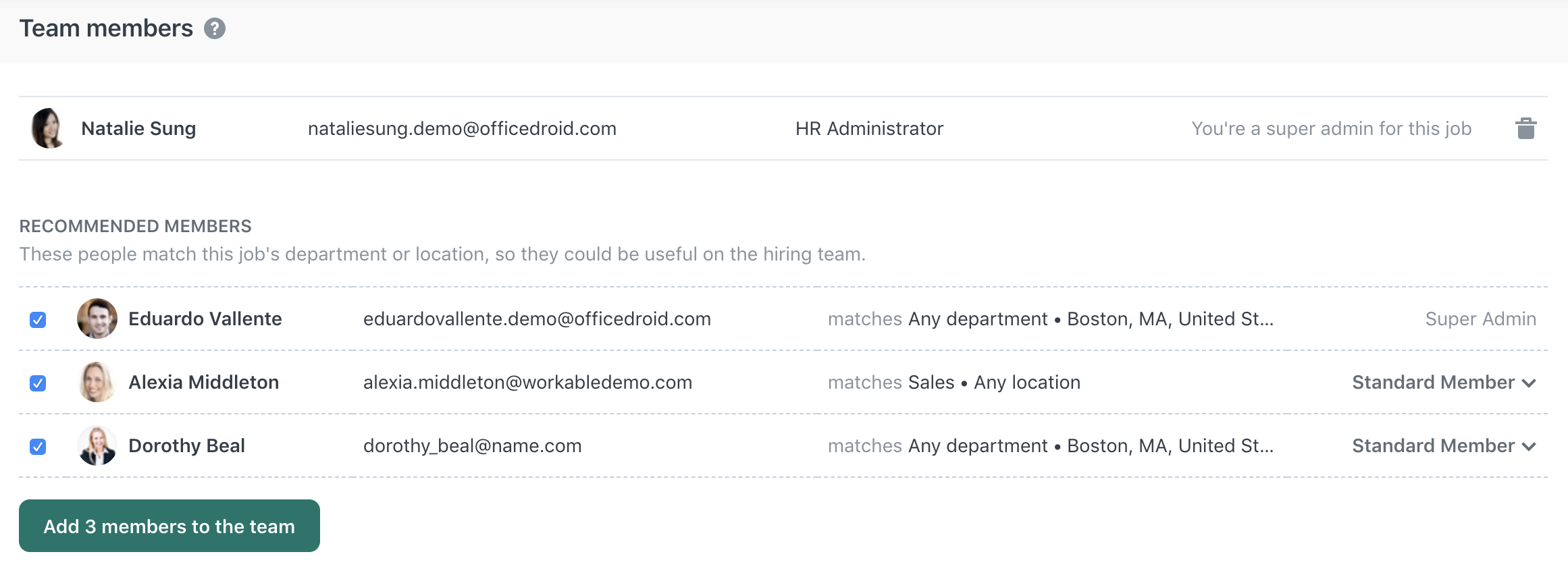Uncheck the Eduardo Vallente checkbox
Screen dimensions: 1568x575
(38, 319)
